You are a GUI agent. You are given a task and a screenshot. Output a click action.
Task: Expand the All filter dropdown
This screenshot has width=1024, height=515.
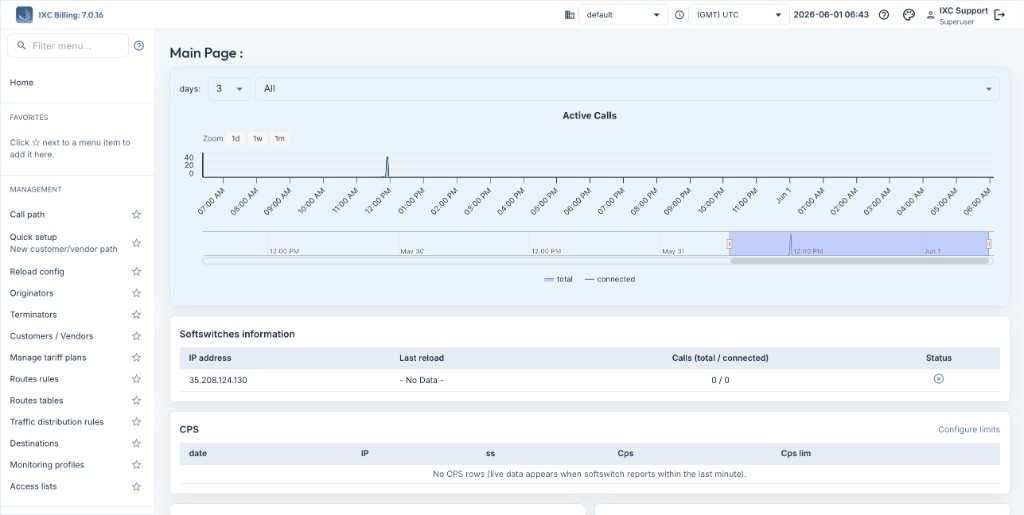627,89
